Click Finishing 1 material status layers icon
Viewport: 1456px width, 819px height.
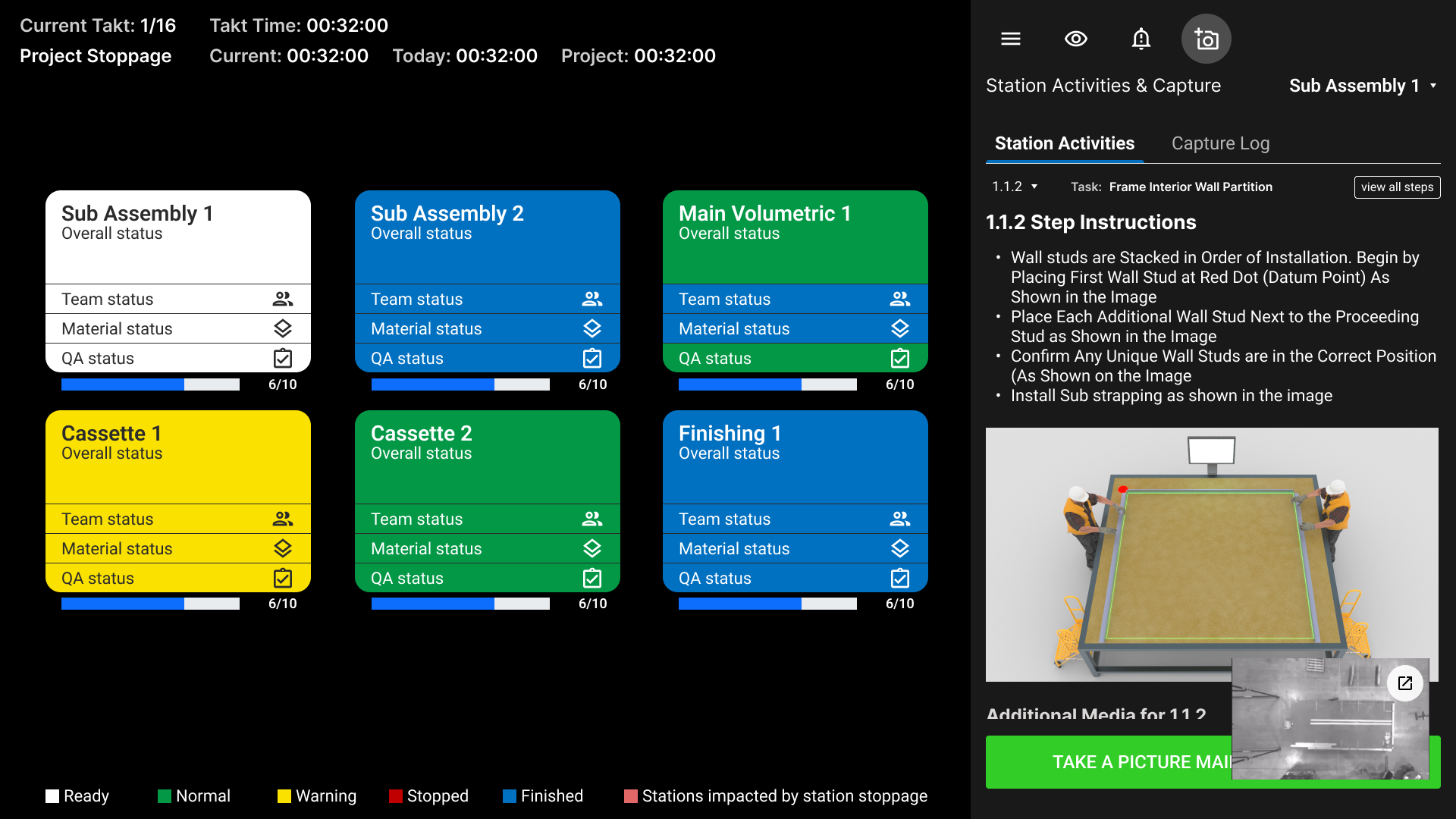click(899, 548)
